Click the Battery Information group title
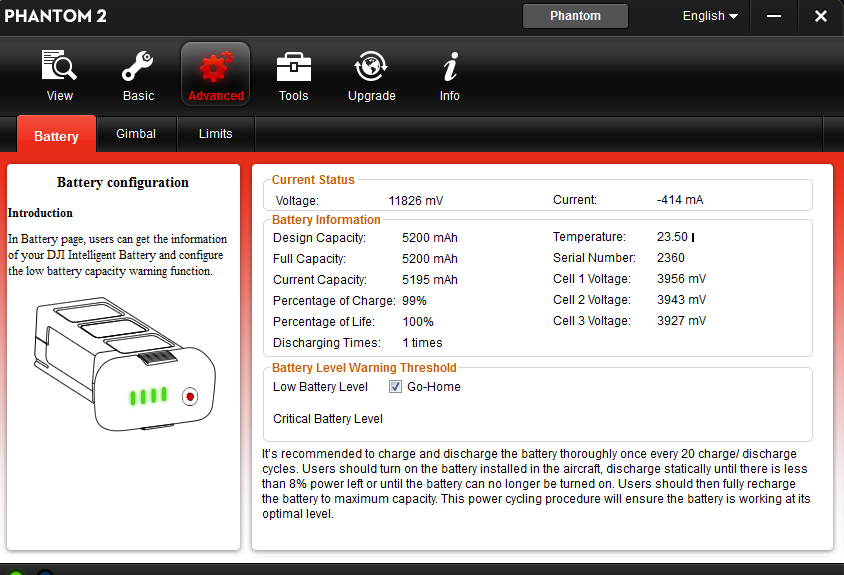The image size is (844, 575). pyautogui.click(x=326, y=220)
